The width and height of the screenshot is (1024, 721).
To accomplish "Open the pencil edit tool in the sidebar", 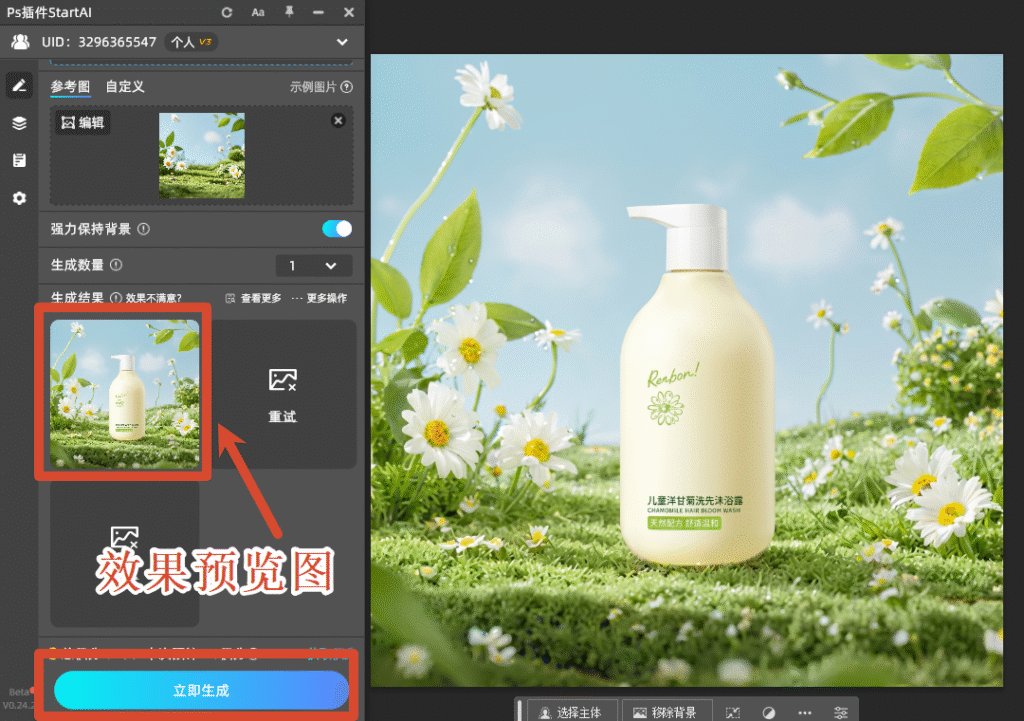I will 19,86.
